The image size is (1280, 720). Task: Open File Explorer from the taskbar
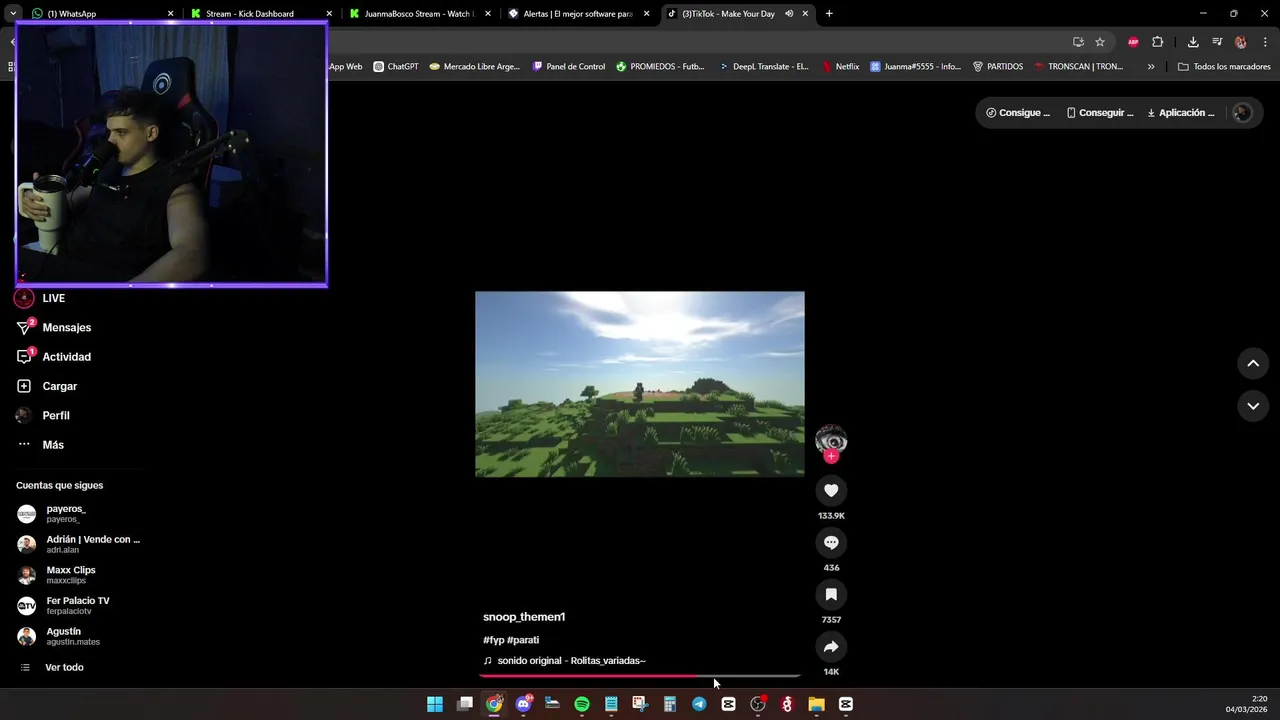(x=816, y=704)
